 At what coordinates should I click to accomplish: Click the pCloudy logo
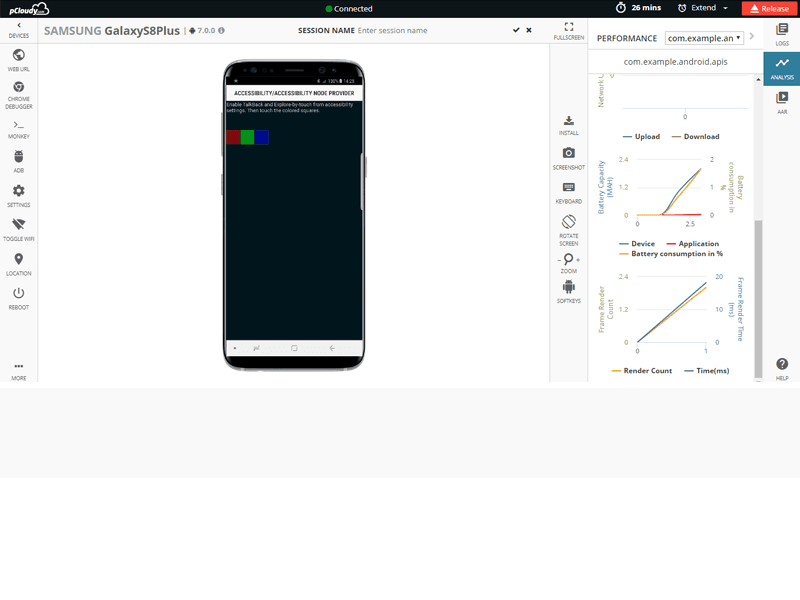tap(29, 9)
